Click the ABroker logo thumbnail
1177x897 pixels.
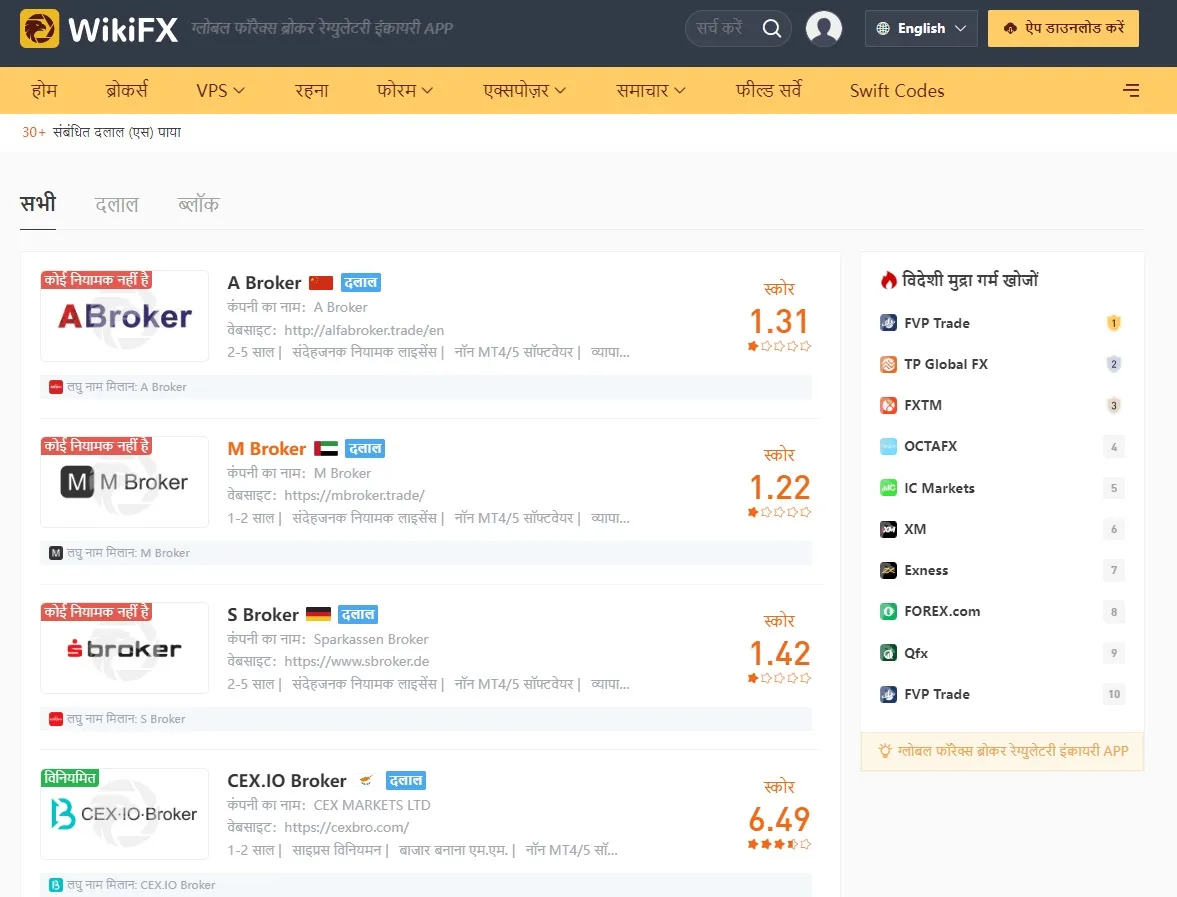click(125, 316)
